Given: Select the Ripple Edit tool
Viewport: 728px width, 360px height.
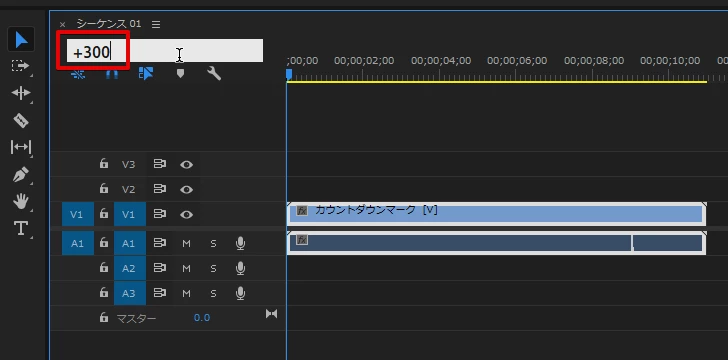Looking at the screenshot, I should (20, 93).
